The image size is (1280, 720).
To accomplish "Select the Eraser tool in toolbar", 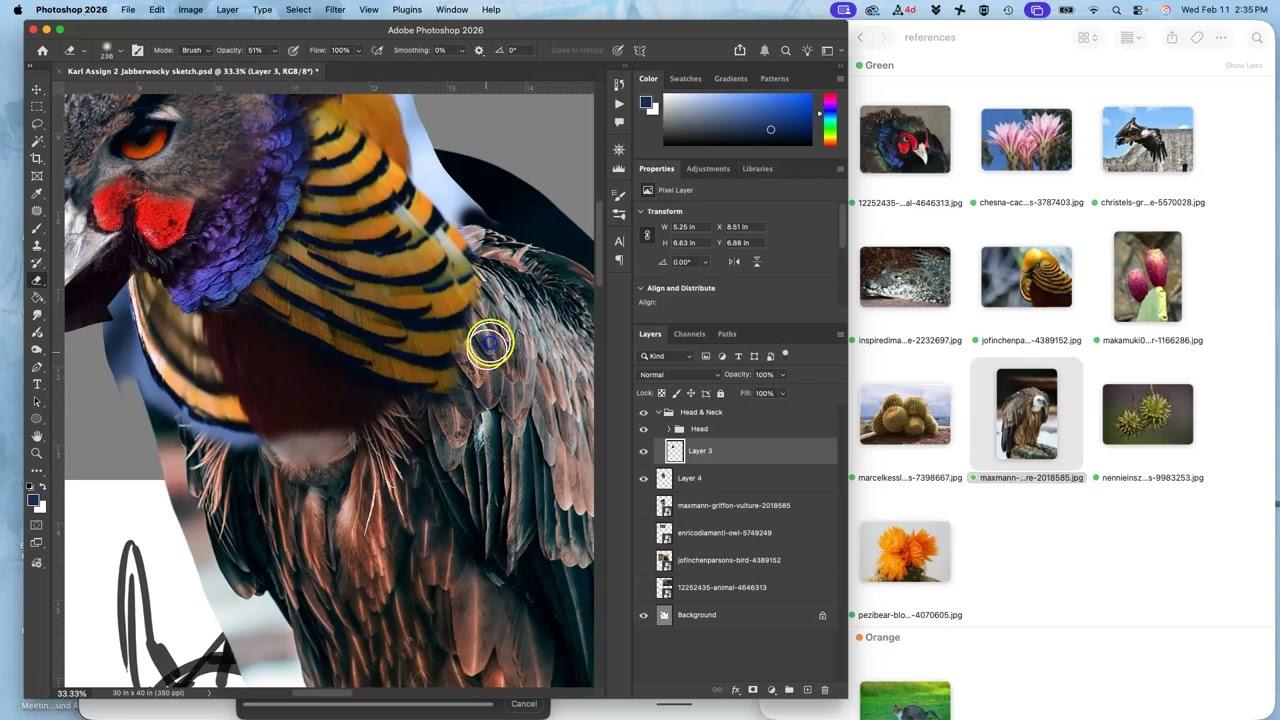I will tap(37, 280).
